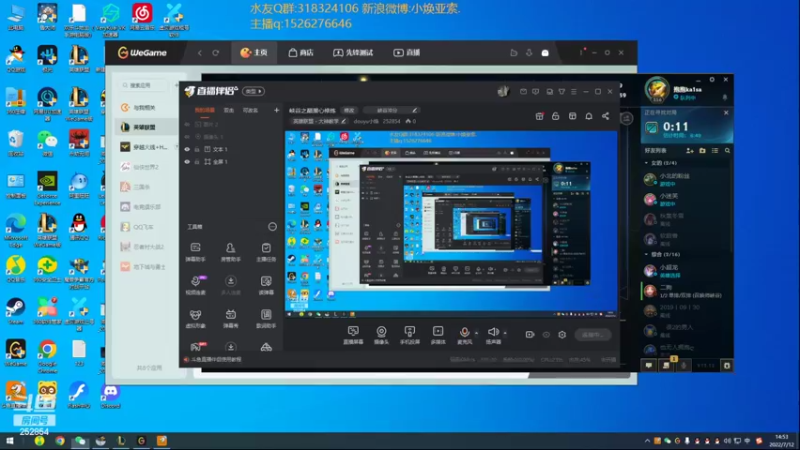Open the lyrics assistant tool

point(266,318)
